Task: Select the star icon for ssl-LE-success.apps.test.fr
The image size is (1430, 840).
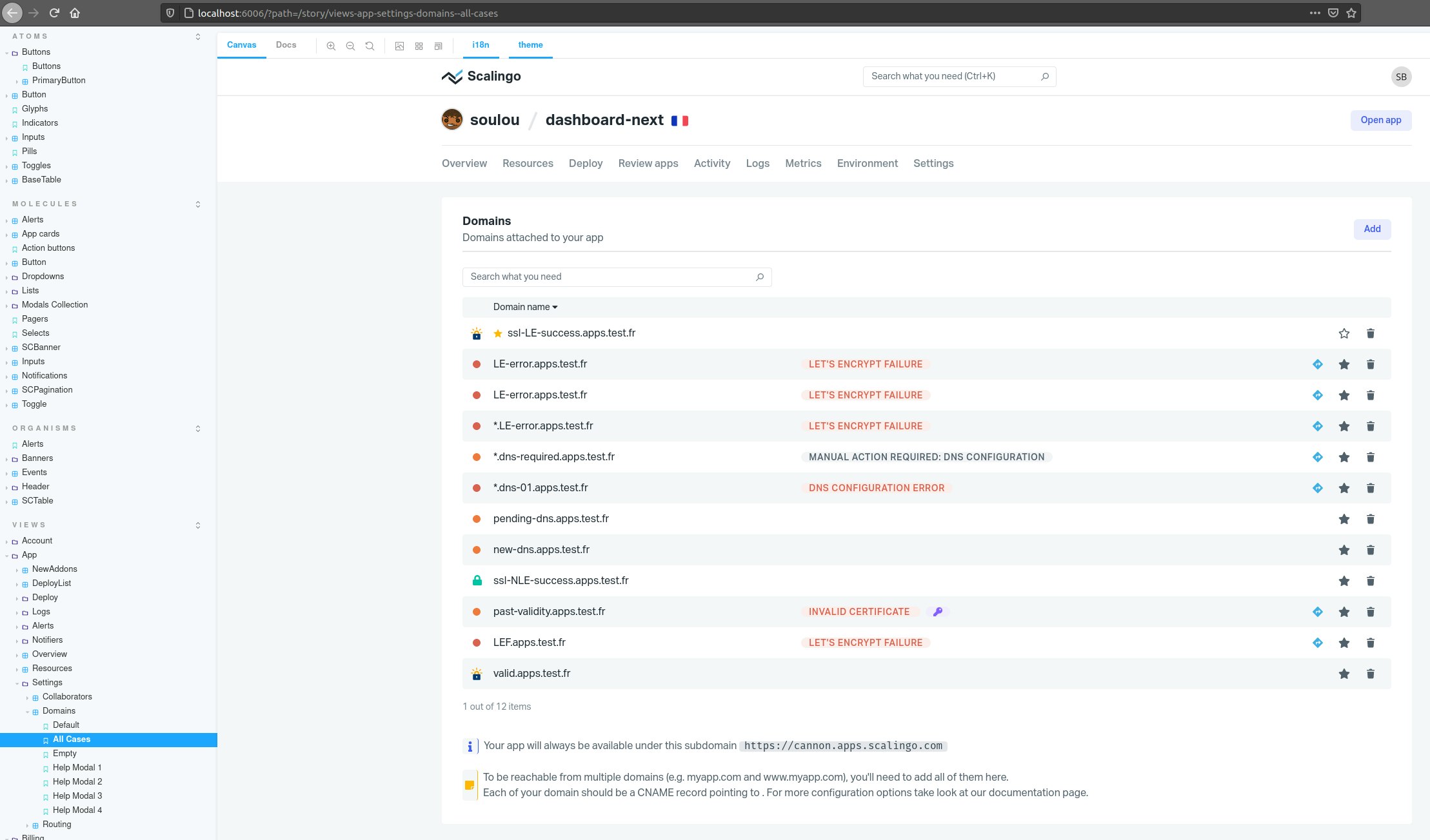Action: point(1343,333)
